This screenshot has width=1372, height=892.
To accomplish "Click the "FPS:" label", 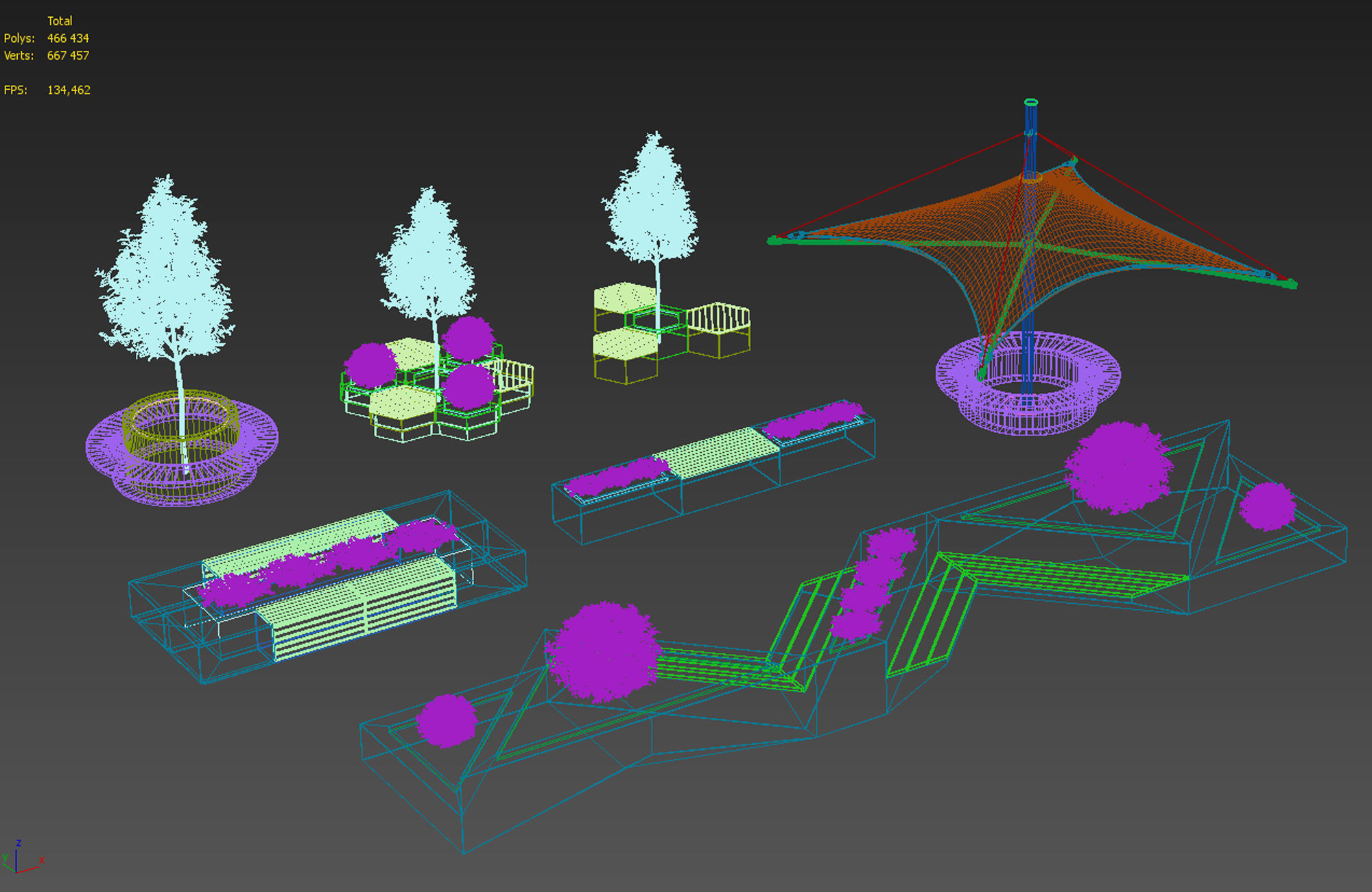I will pos(16,90).
